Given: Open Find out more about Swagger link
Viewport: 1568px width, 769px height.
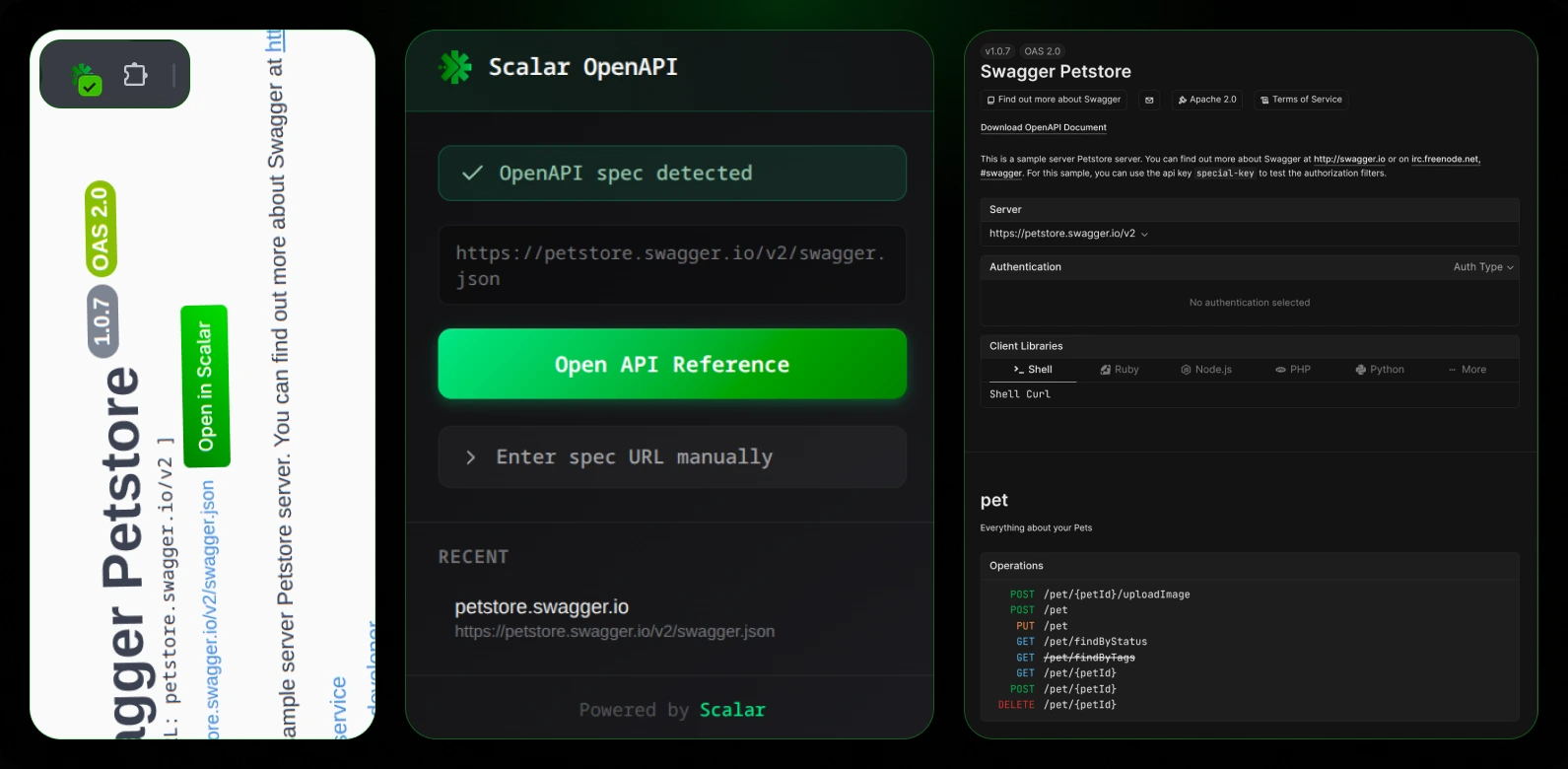Looking at the screenshot, I should 1054,100.
